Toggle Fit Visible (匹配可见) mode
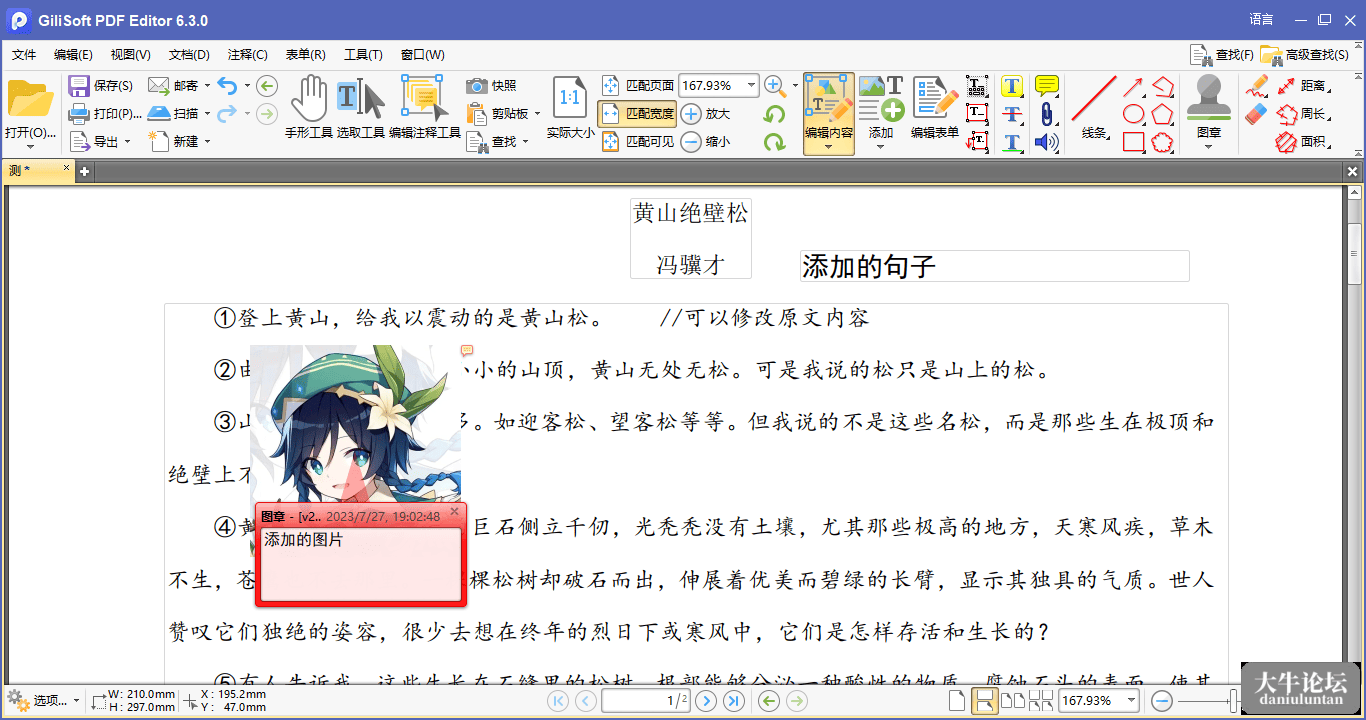The width and height of the screenshot is (1366, 720). [x=638, y=142]
